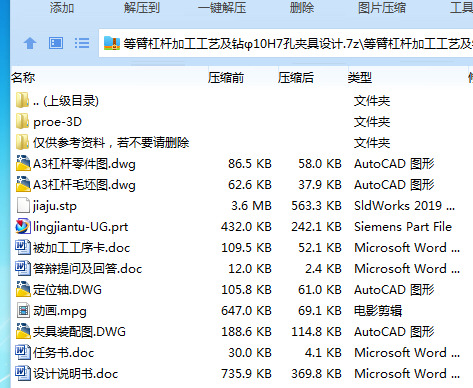Click the 动画.mpg video icon
Image resolution: width=473 pixels, height=388 pixels.
[x=23, y=310]
